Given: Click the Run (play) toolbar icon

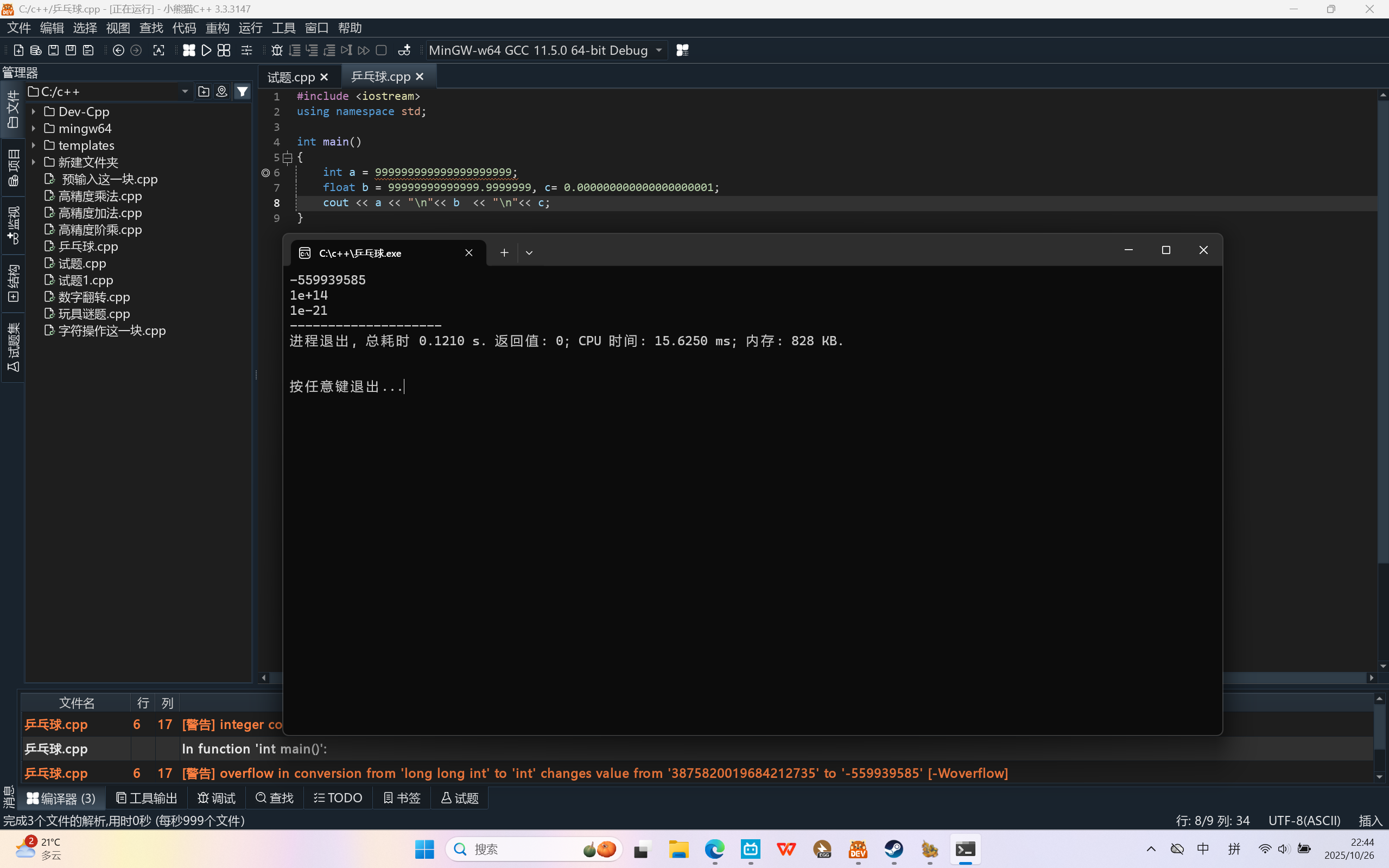Looking at the screenshot, I should point(206,50).
